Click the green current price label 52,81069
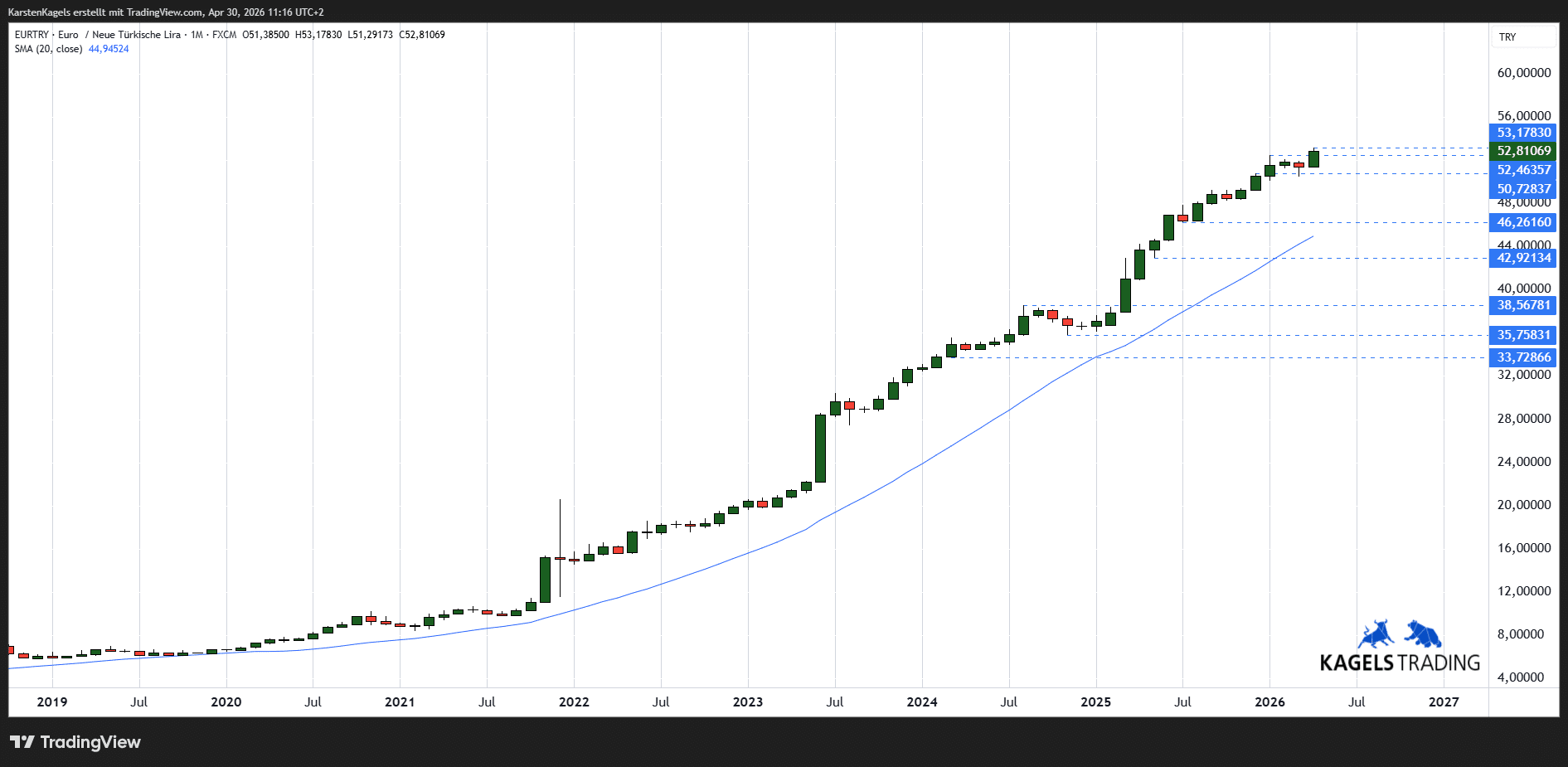1568x767 pixels. 1523,151
